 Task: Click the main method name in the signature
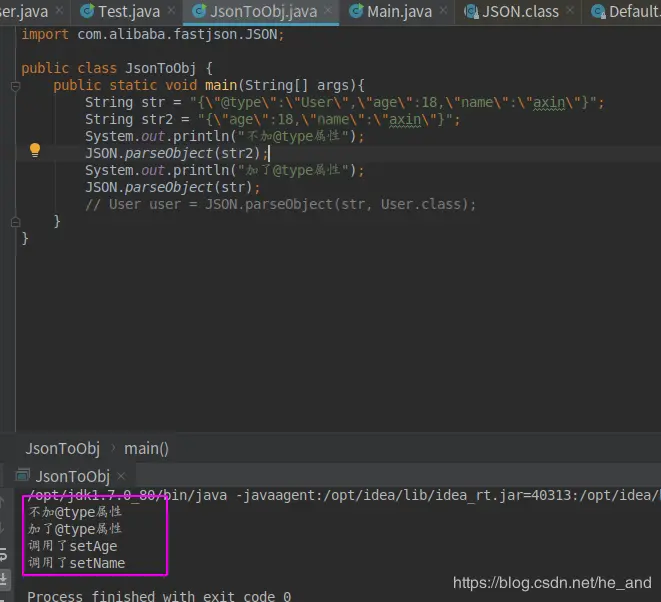coord(221,85)
